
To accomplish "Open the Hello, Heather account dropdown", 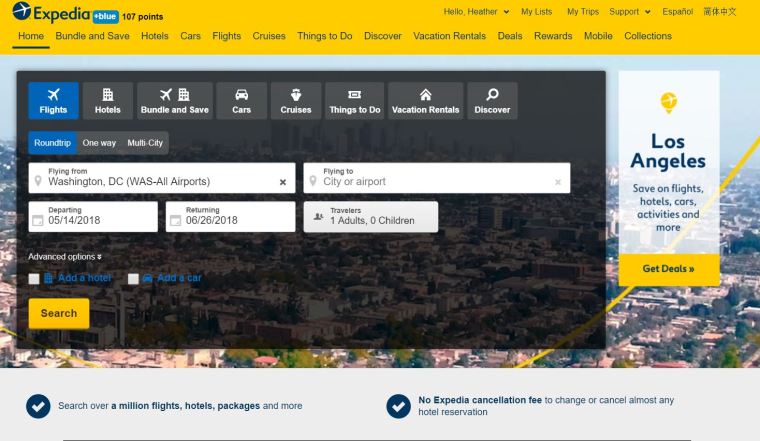I will click(476, 12).
